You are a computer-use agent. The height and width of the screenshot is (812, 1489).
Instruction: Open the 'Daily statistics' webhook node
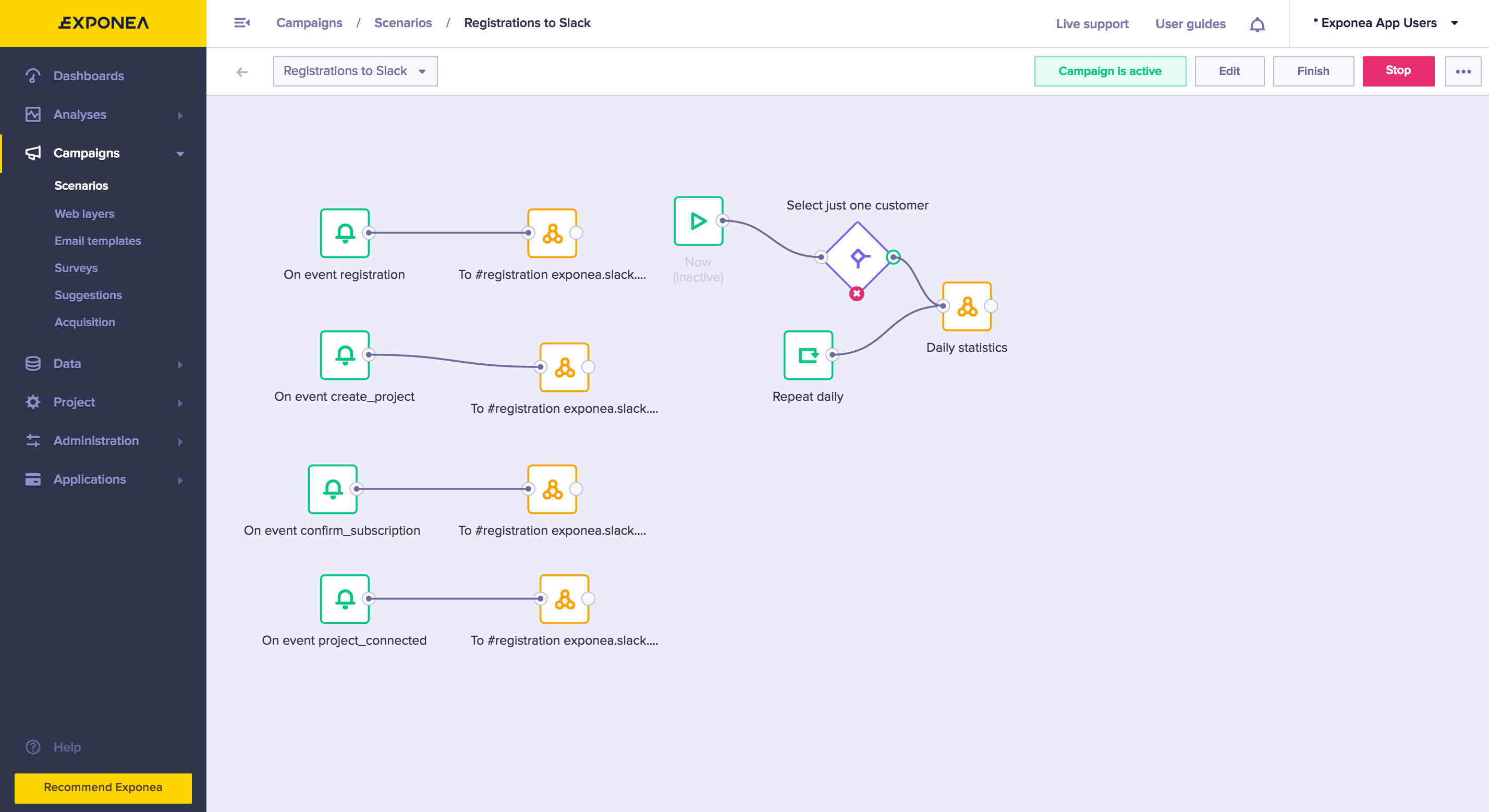(x=967, y=306)
